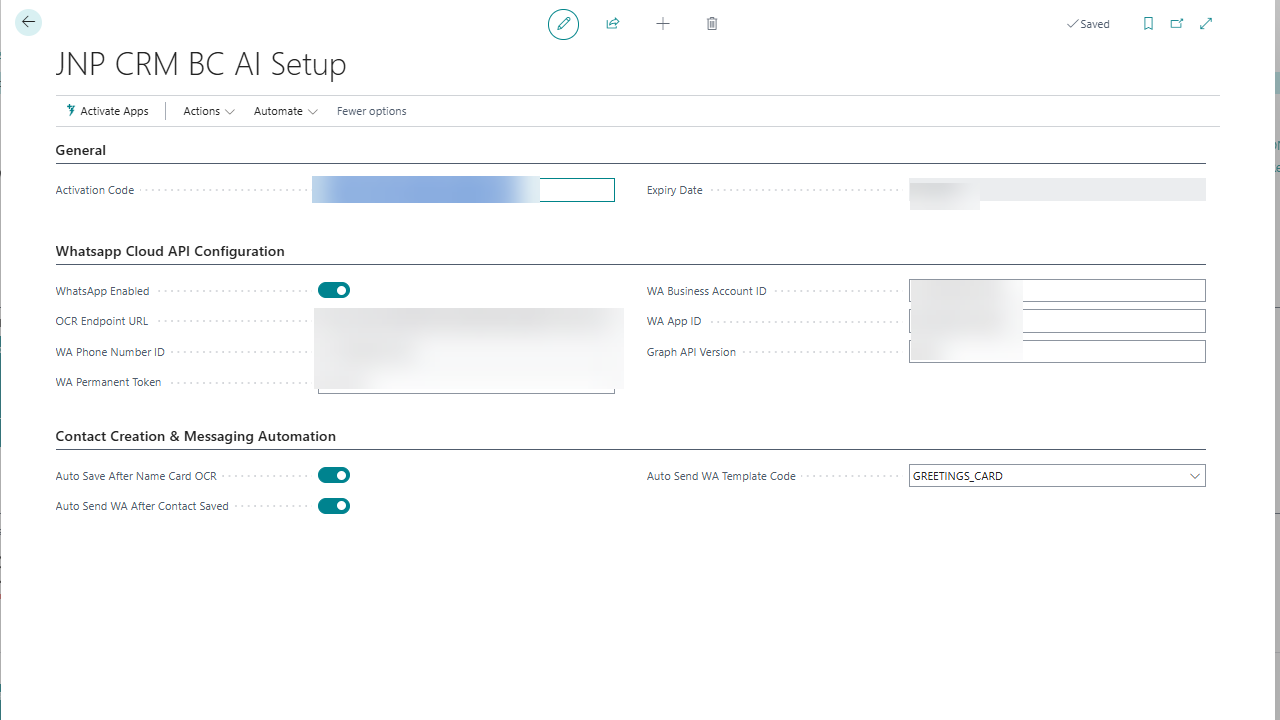Collapse Whatsapp Cloud API Configuration section

point(170,251)
